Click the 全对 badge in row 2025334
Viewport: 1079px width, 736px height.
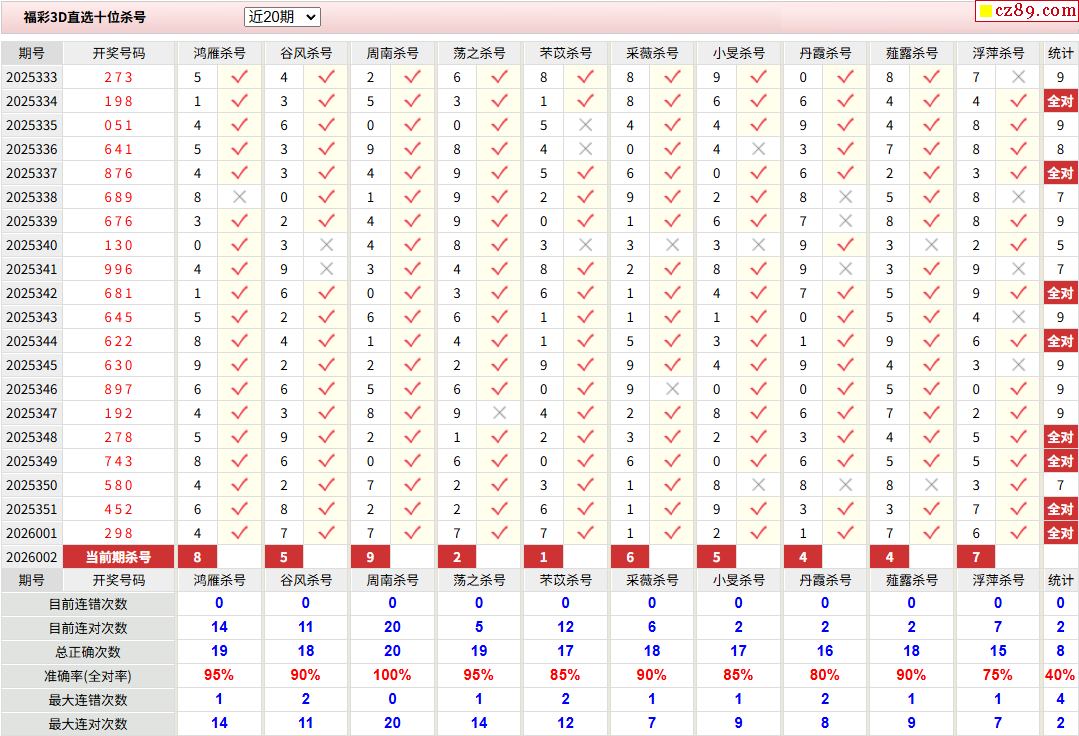pos(1060,101)
